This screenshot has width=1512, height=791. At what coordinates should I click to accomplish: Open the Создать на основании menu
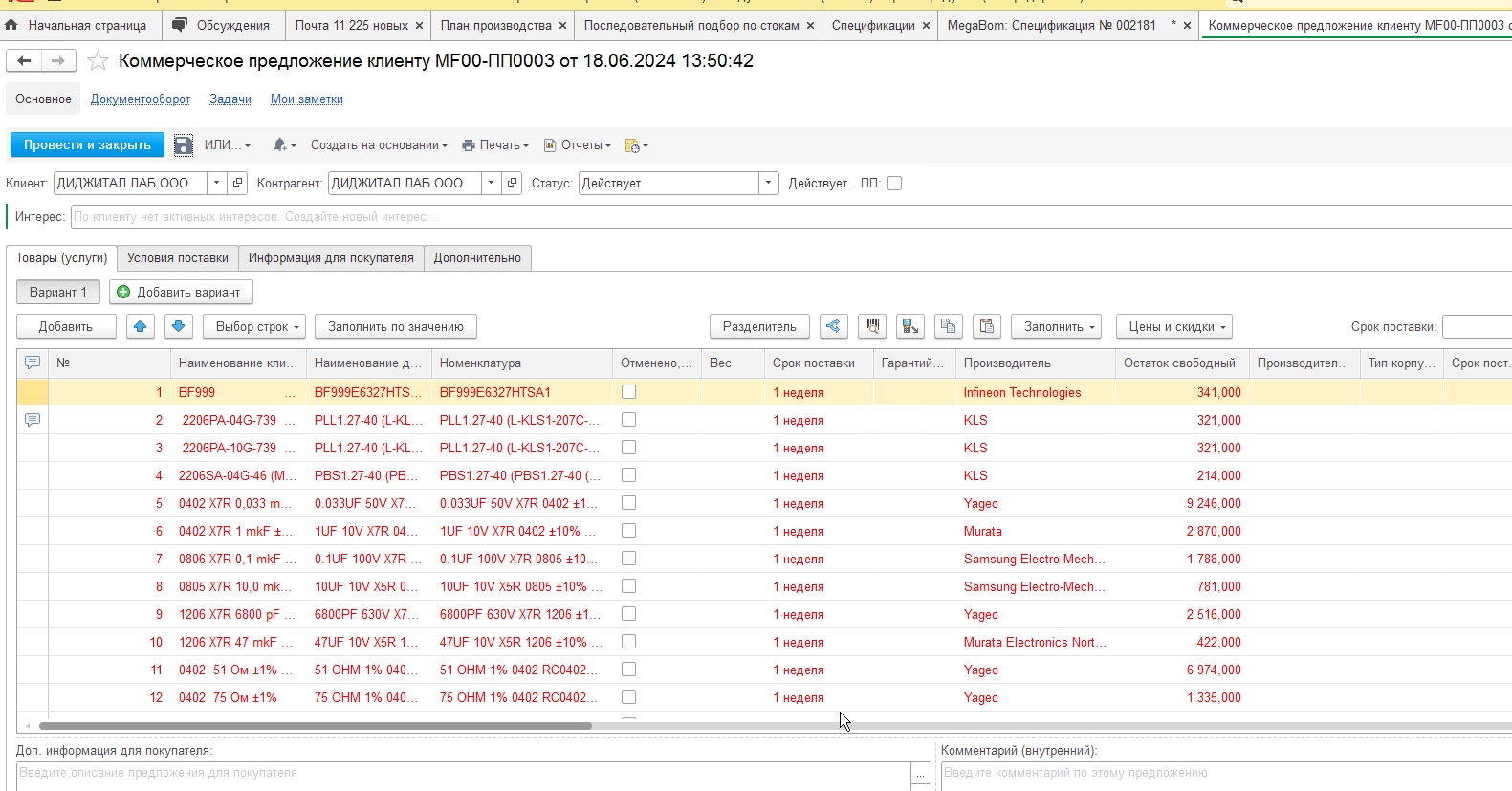pos(379,145)
